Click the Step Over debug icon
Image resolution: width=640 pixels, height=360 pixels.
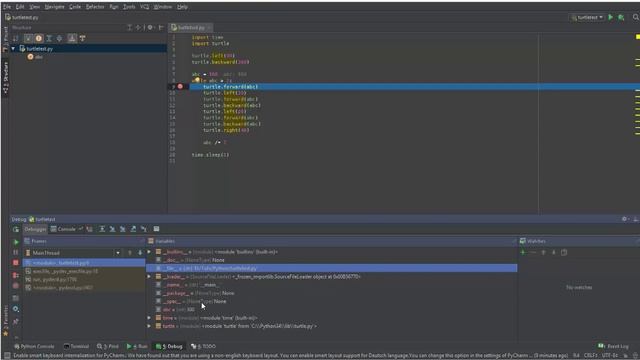(102, 229)
